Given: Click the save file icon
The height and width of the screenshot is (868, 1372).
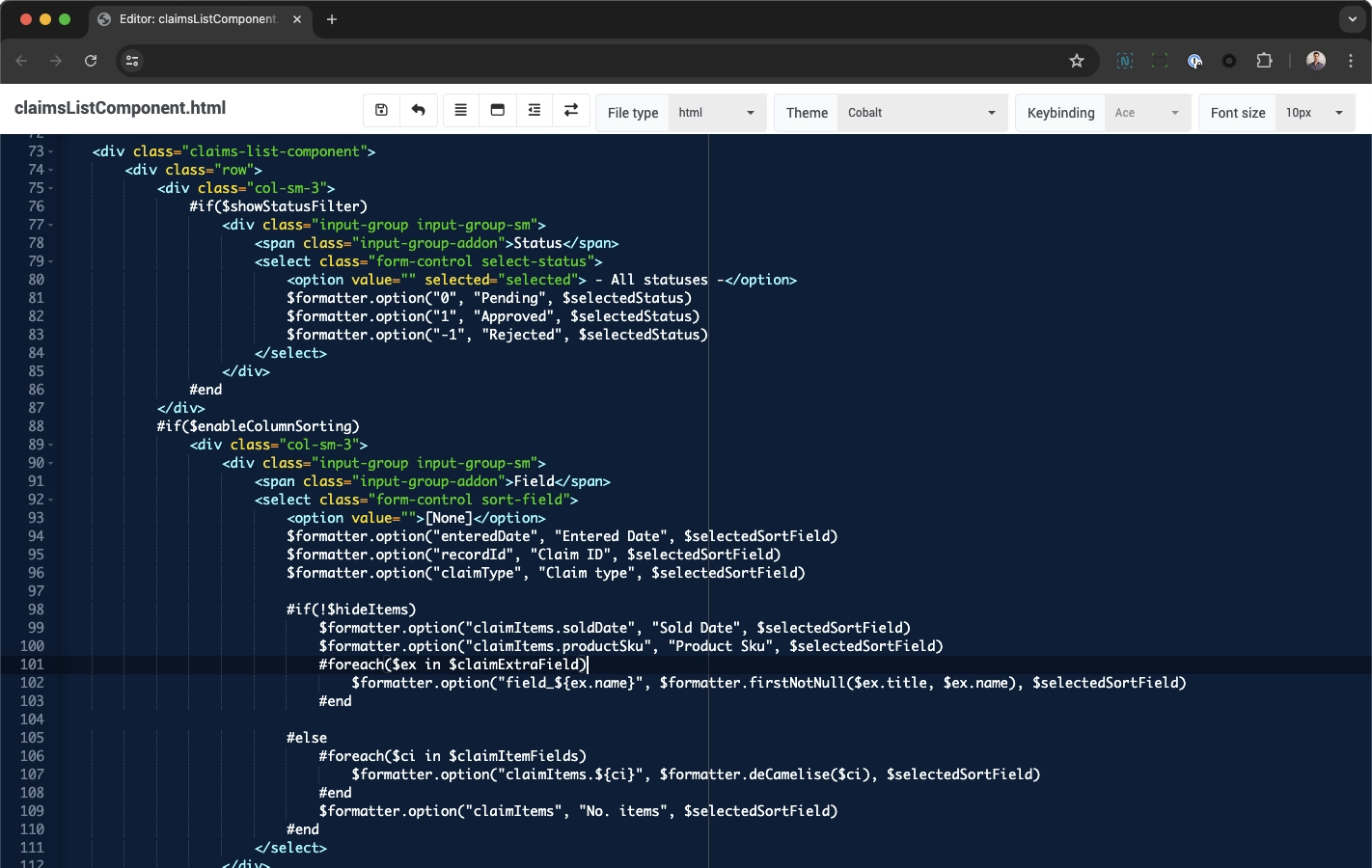Looking at the screenshot, I should 381,111.
